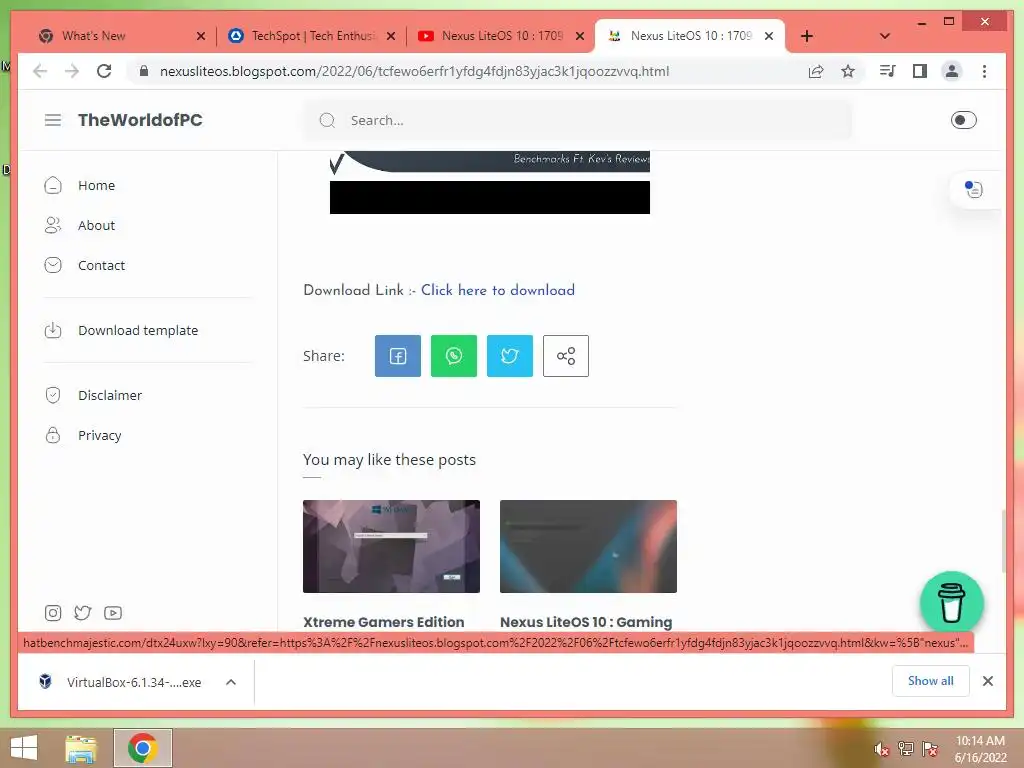
Task: Click Xtreme Gamers Edition post title
Action: coord(383,622)
